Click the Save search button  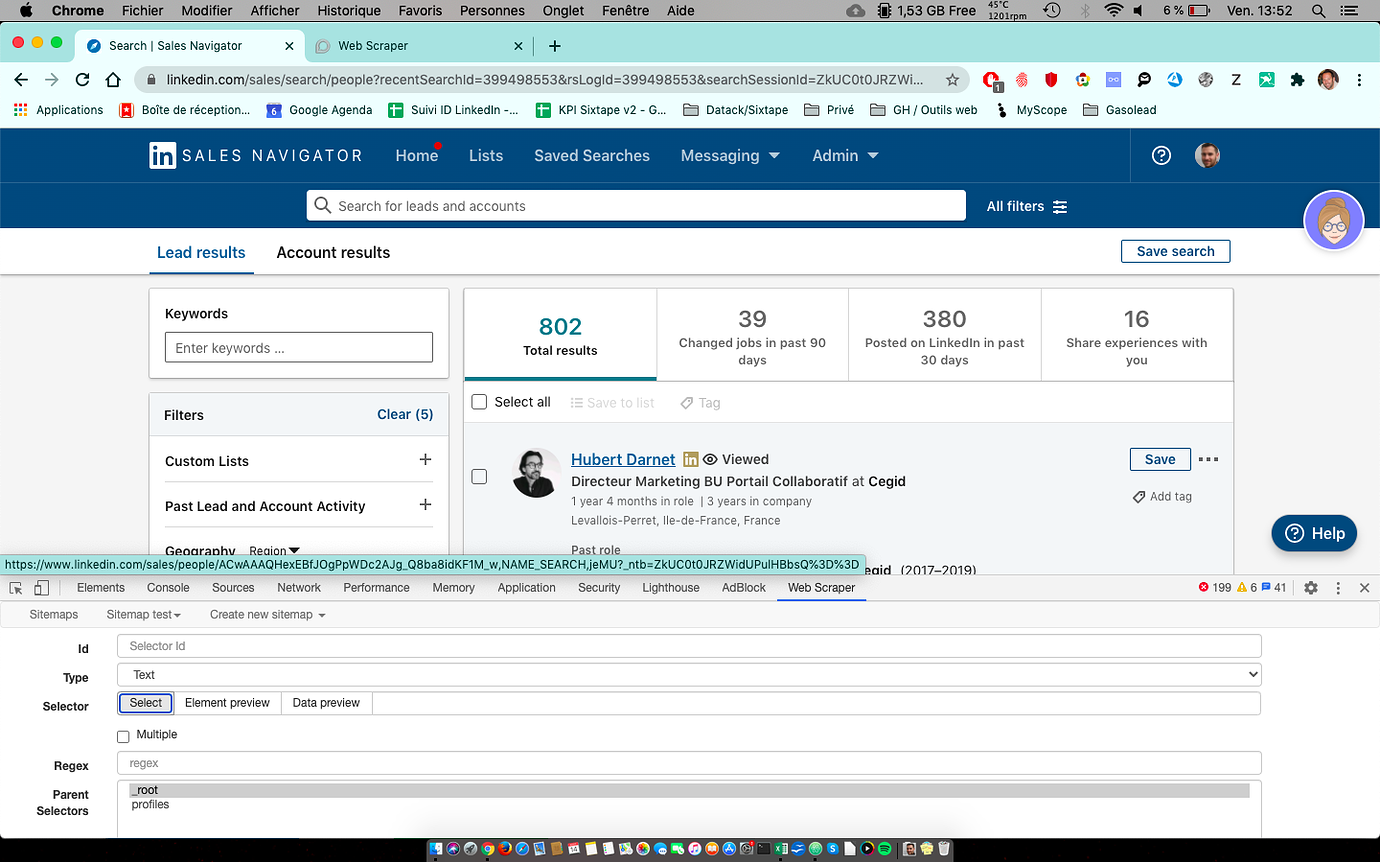pos(1176,251)
